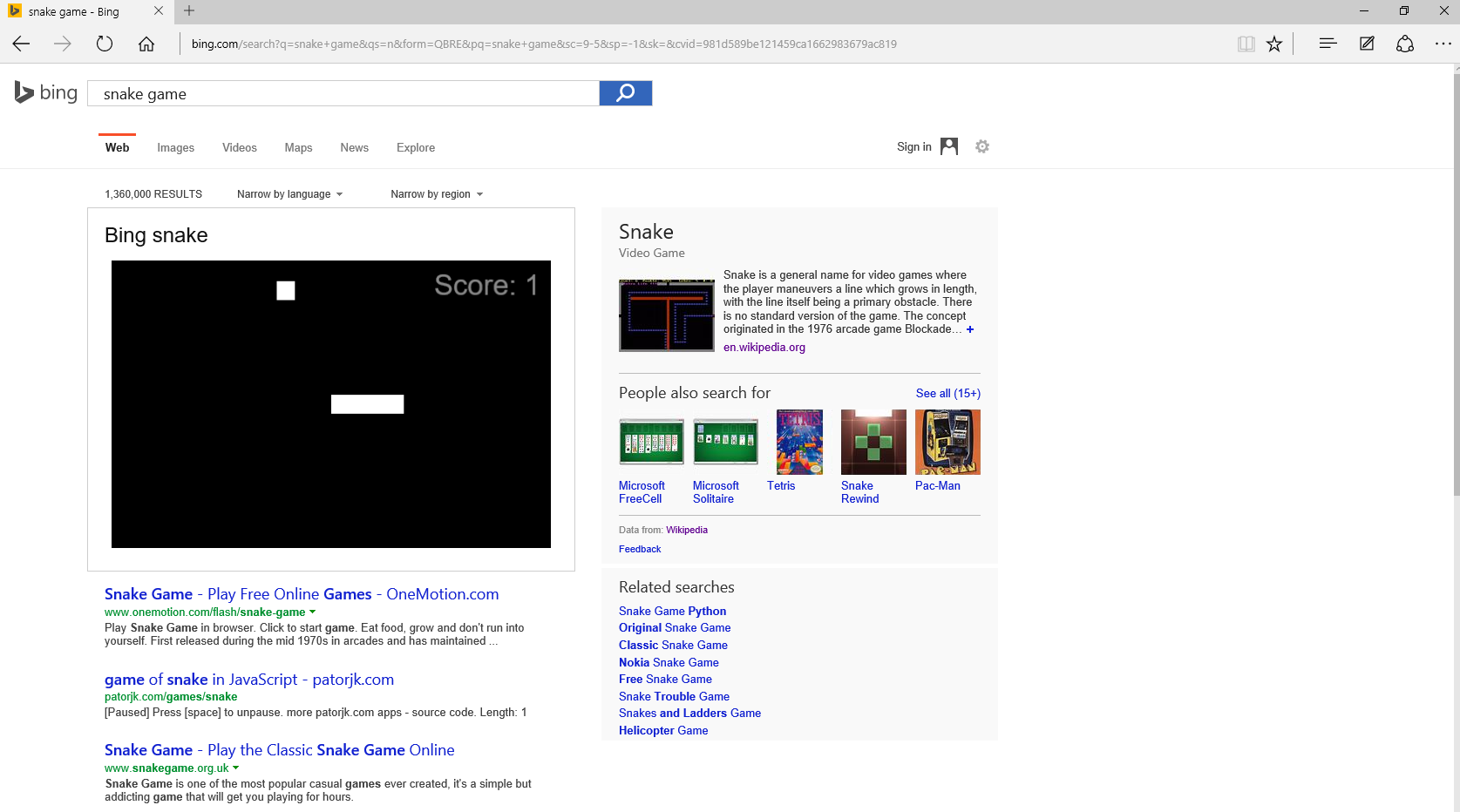The image size is (1460, 812).
Task: Open Wikipedia data source link
Action: point(687,530)
